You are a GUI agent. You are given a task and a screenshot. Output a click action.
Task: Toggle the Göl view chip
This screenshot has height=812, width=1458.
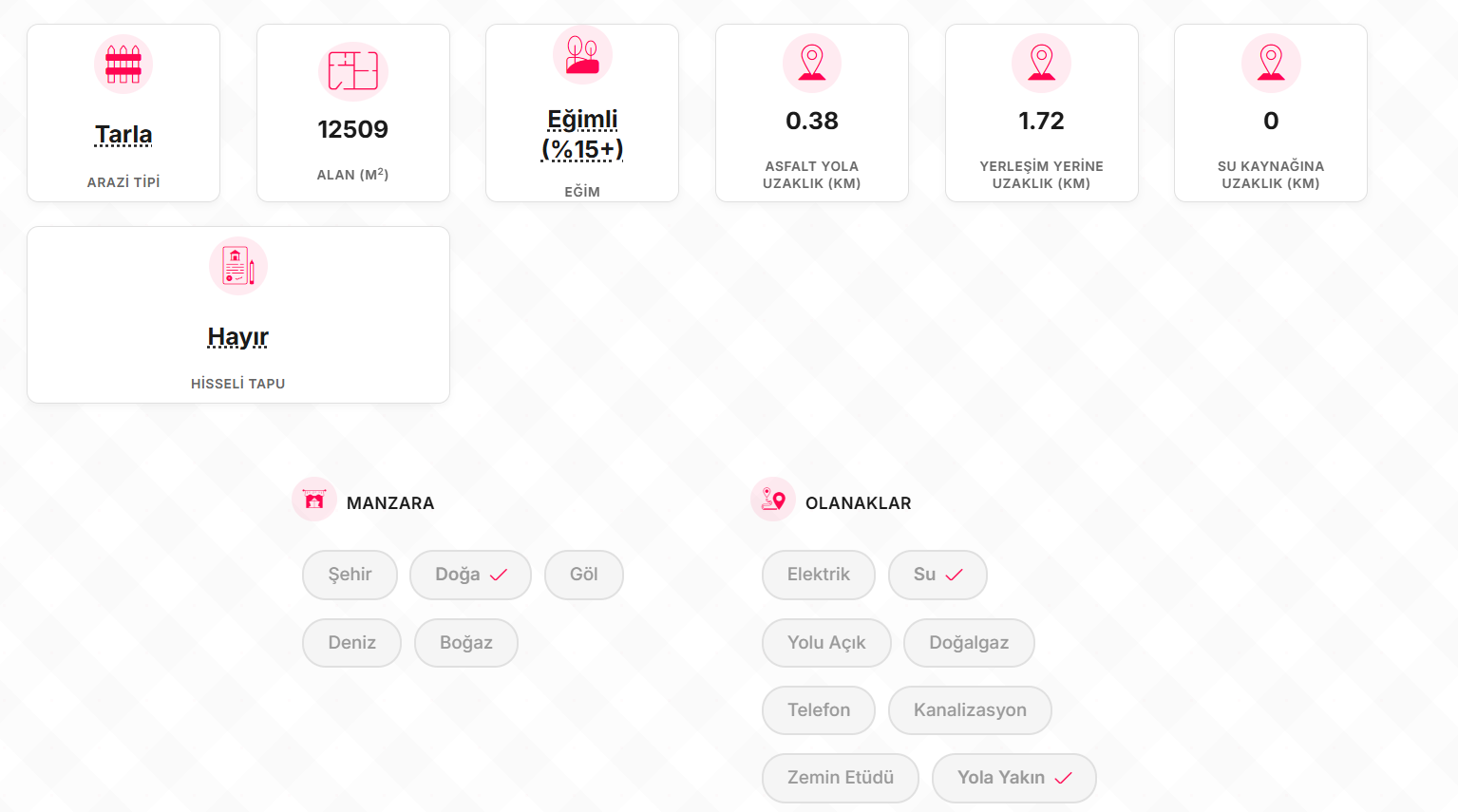(x=584, y=575)
